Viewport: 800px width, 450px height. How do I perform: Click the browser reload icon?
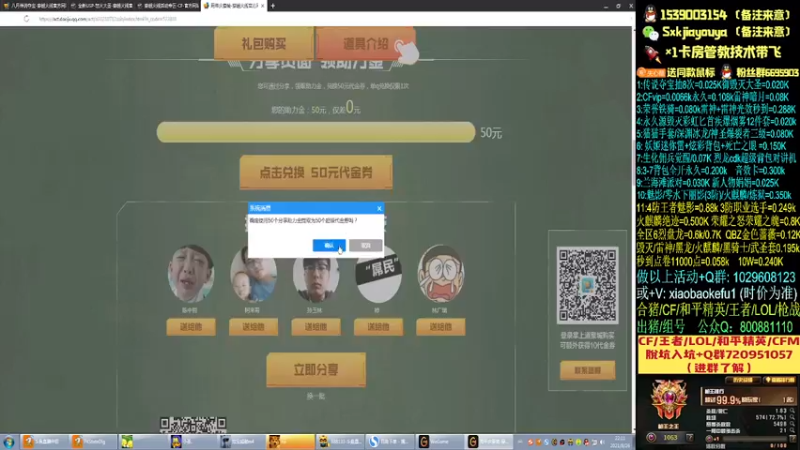click(27, 19)
